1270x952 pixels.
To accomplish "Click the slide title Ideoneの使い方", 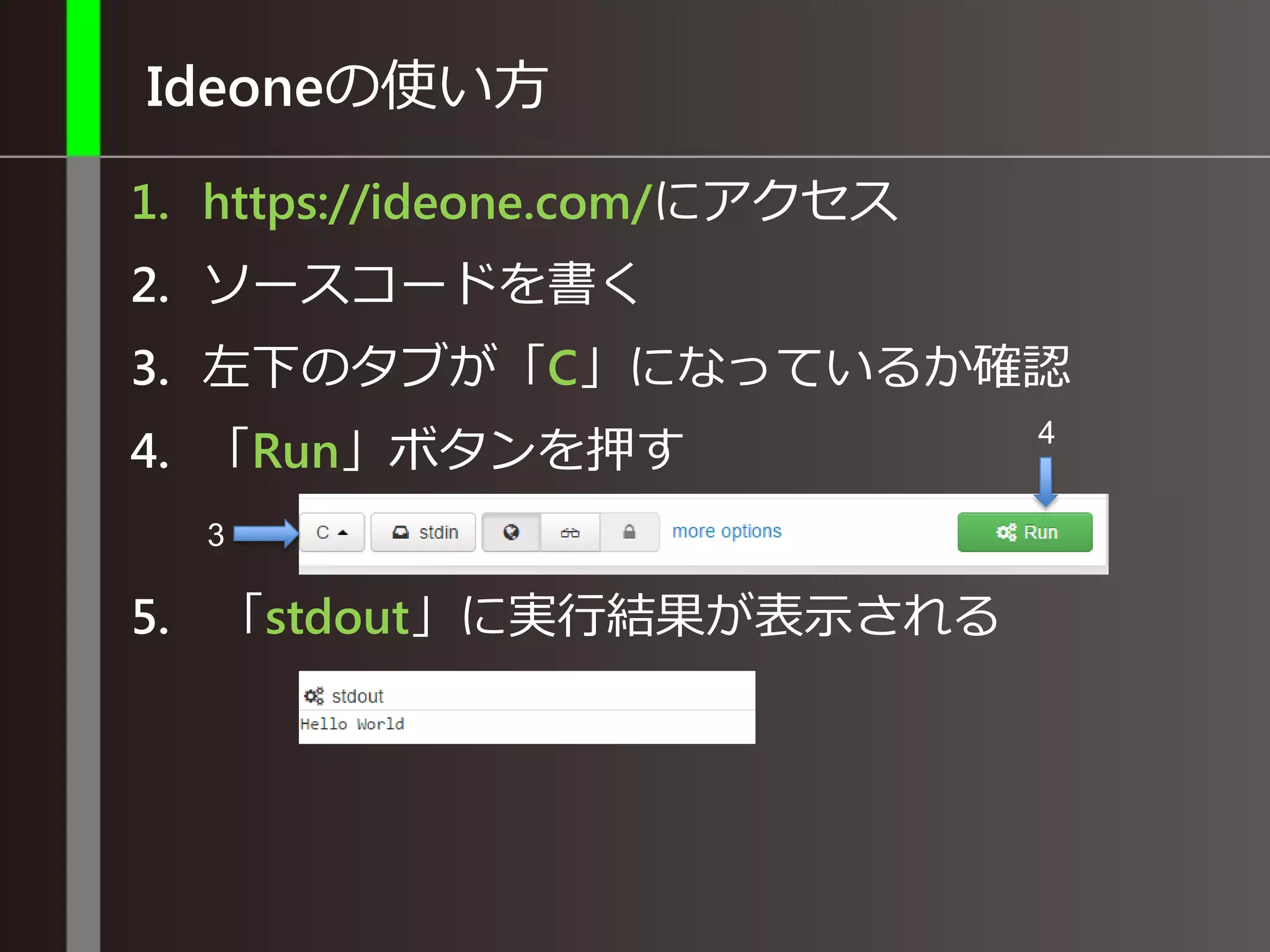I will [x=347, y=86].
